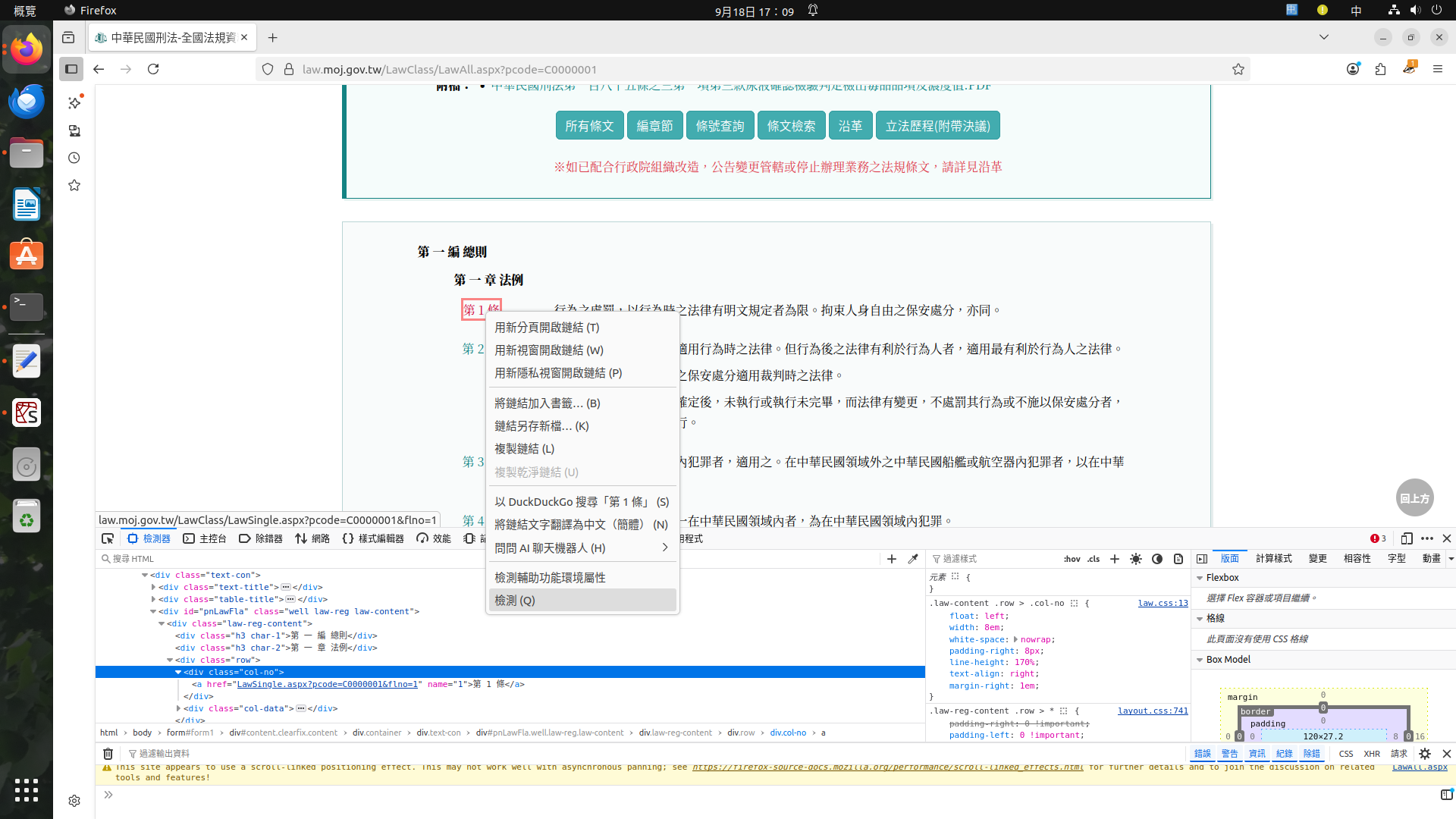Expand the col-data div node

click(x=179, y=708)
